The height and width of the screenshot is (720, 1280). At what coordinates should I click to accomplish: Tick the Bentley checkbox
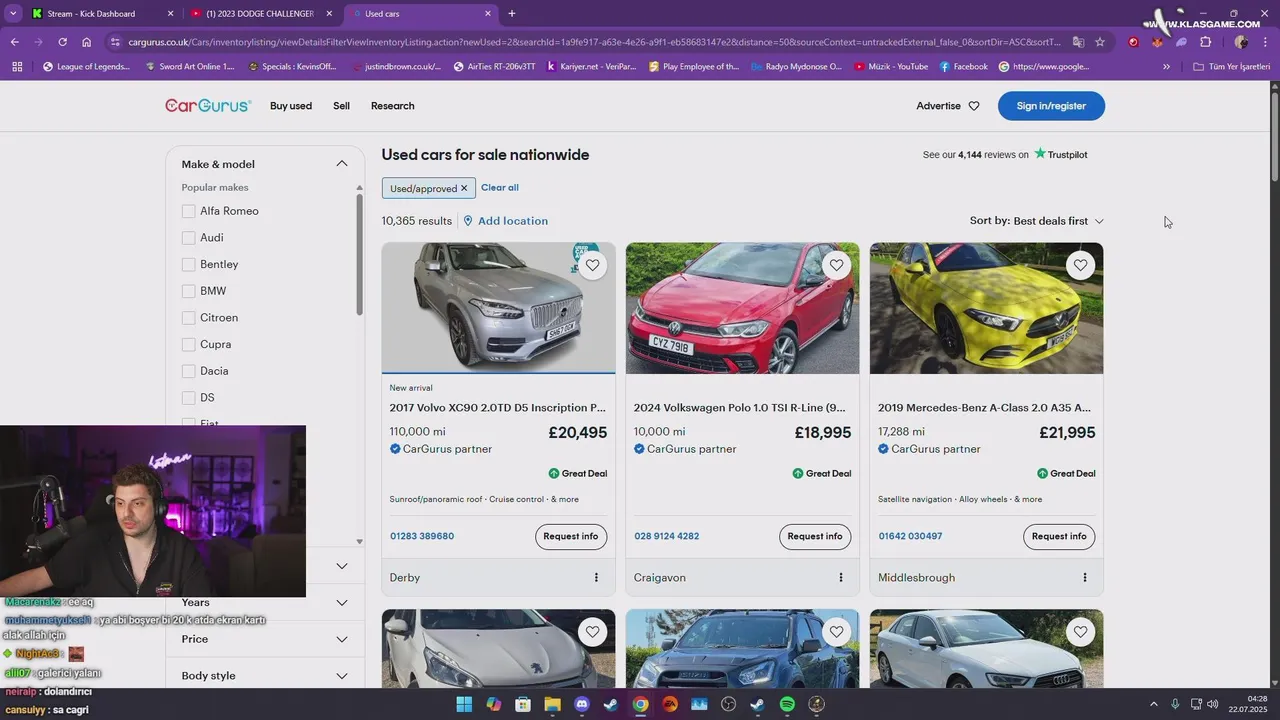[x=188, y=264]
